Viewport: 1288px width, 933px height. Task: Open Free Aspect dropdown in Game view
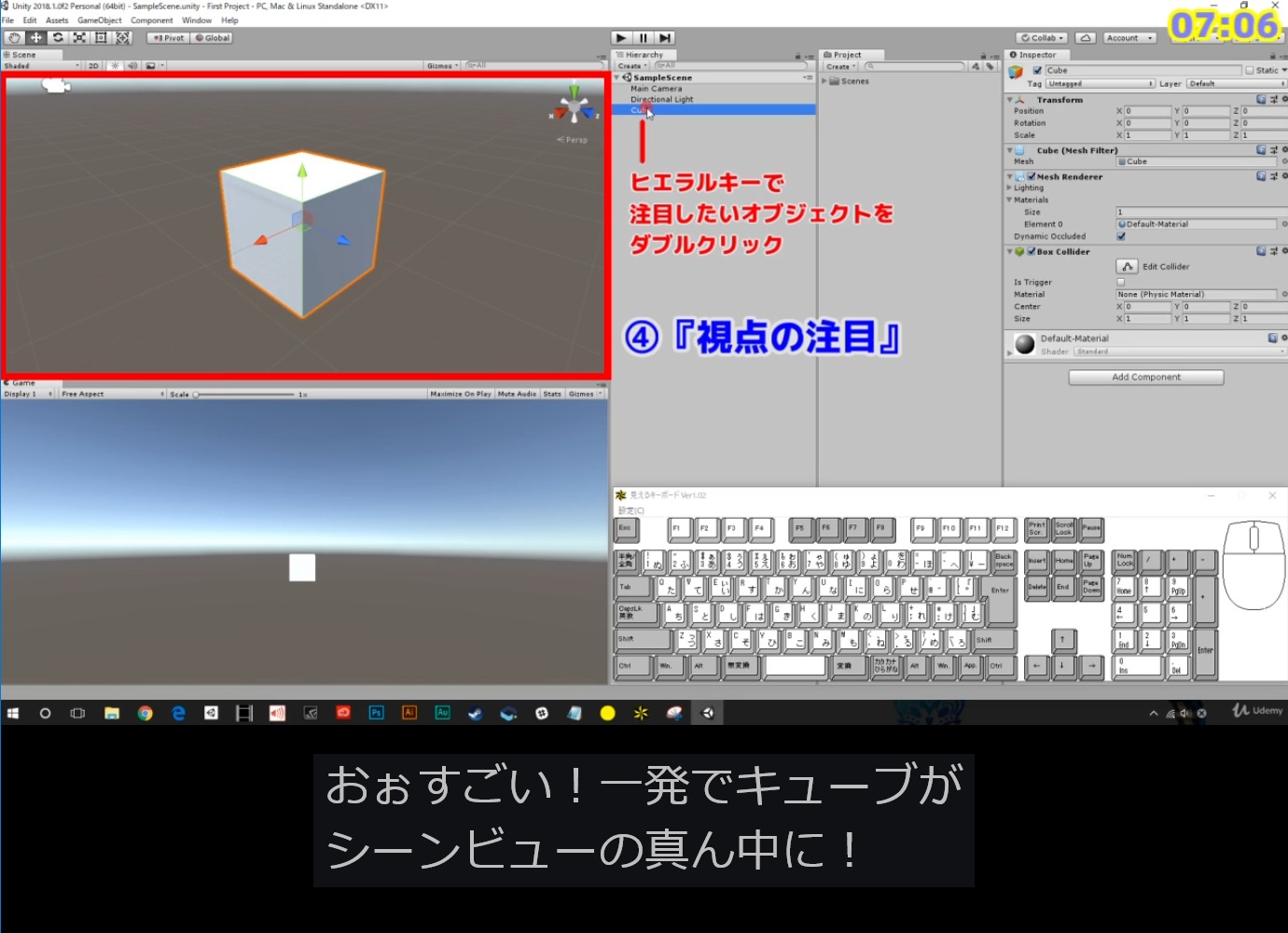point(112,394)
